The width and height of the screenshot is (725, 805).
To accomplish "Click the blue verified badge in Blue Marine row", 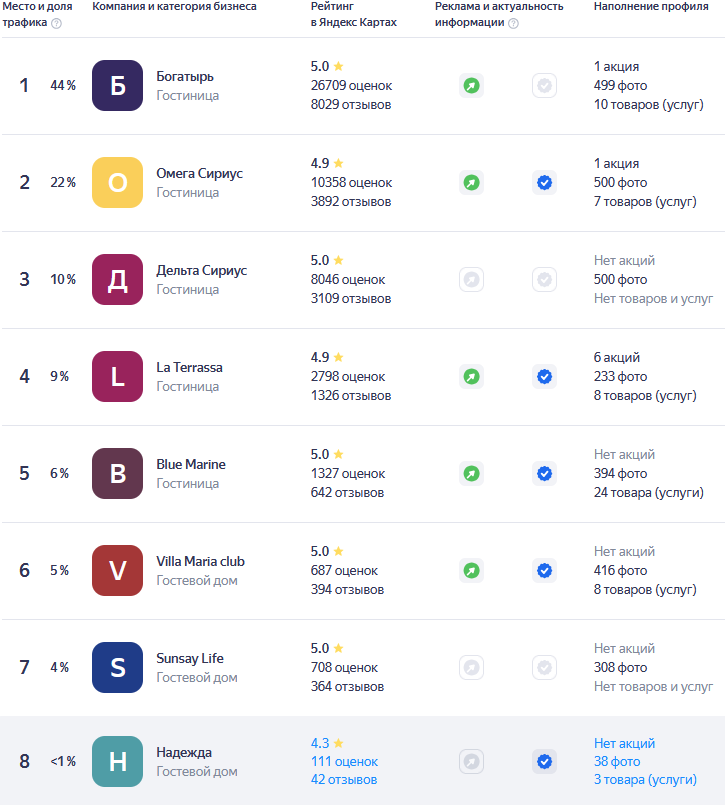I will (x=544, y=474).
